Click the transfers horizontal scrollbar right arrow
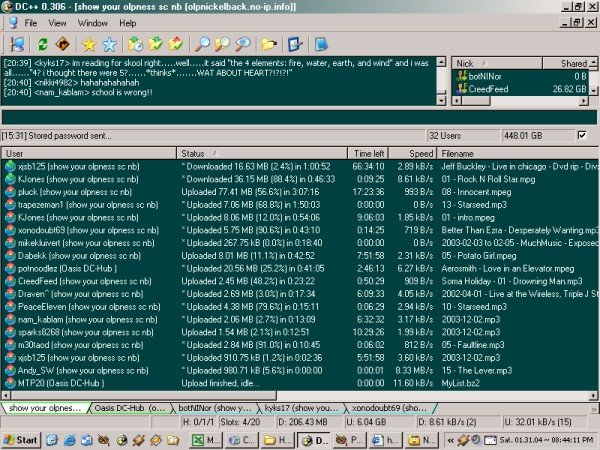Image resolution: width=600 pixels, height=450 pixels. coord(593,395)
